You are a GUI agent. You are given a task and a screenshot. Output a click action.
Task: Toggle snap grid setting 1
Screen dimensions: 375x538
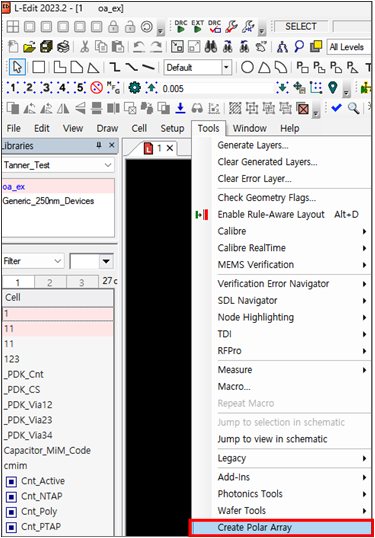pyautogui.click(x=13, y=88)
